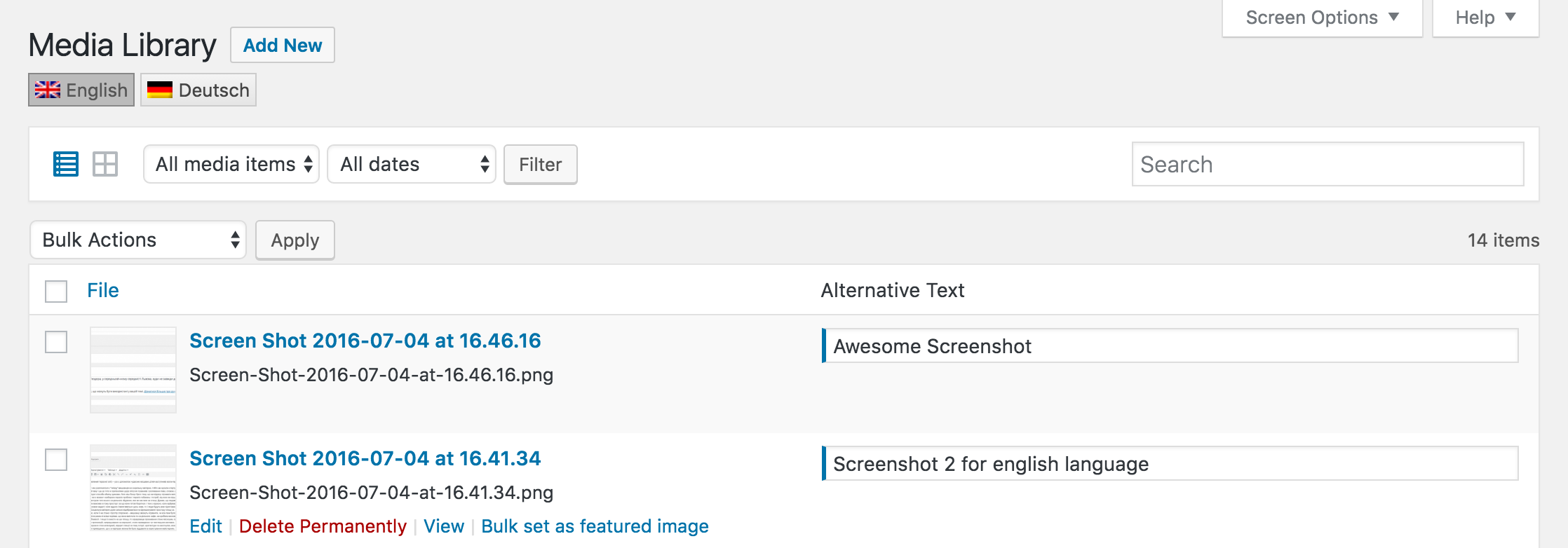Select the Deutsch language flag filter

[198, 90]
